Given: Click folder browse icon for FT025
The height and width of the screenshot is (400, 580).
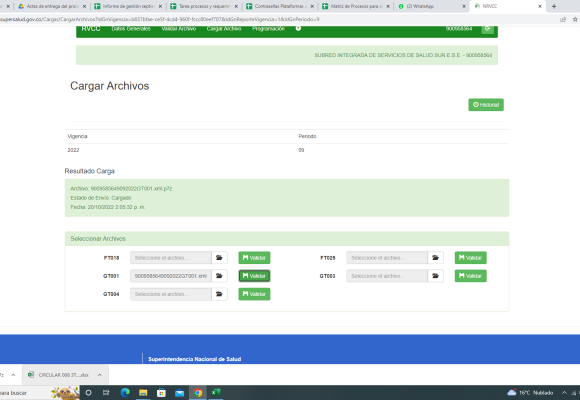Looking at the screenshot, I should (x=435, y=258).
